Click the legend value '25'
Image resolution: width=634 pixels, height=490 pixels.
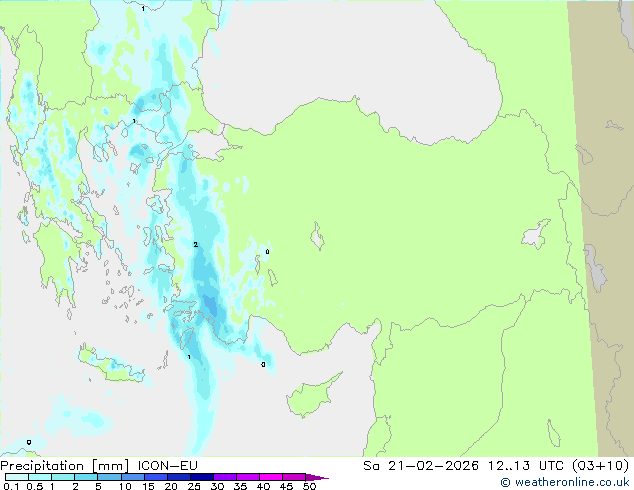pyautogui.click(x=194, y=486)
